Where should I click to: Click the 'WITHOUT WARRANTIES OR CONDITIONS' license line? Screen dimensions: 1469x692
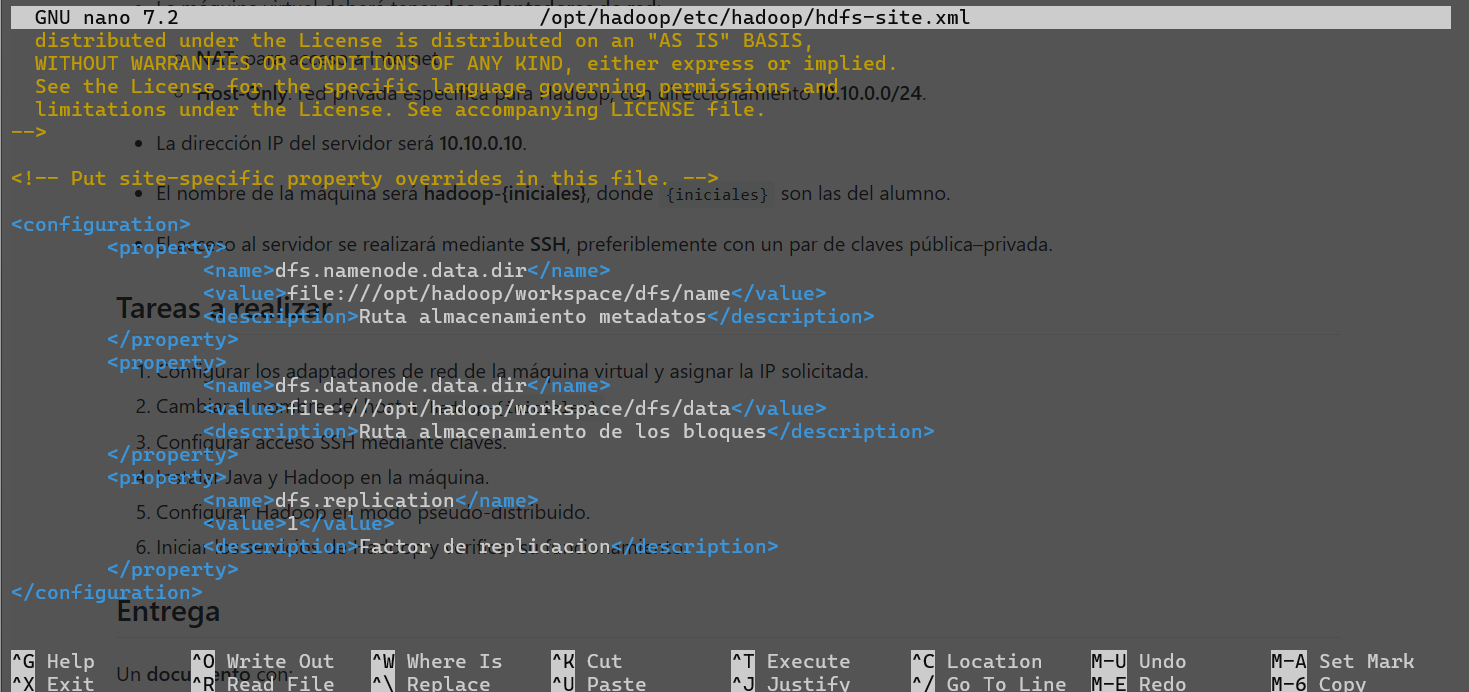(467, 63)
